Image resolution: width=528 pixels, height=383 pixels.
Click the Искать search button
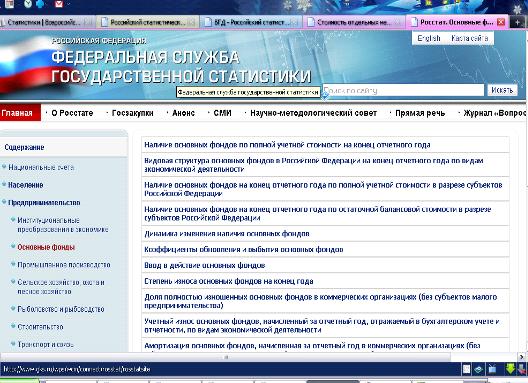click(x=502, y=90)
